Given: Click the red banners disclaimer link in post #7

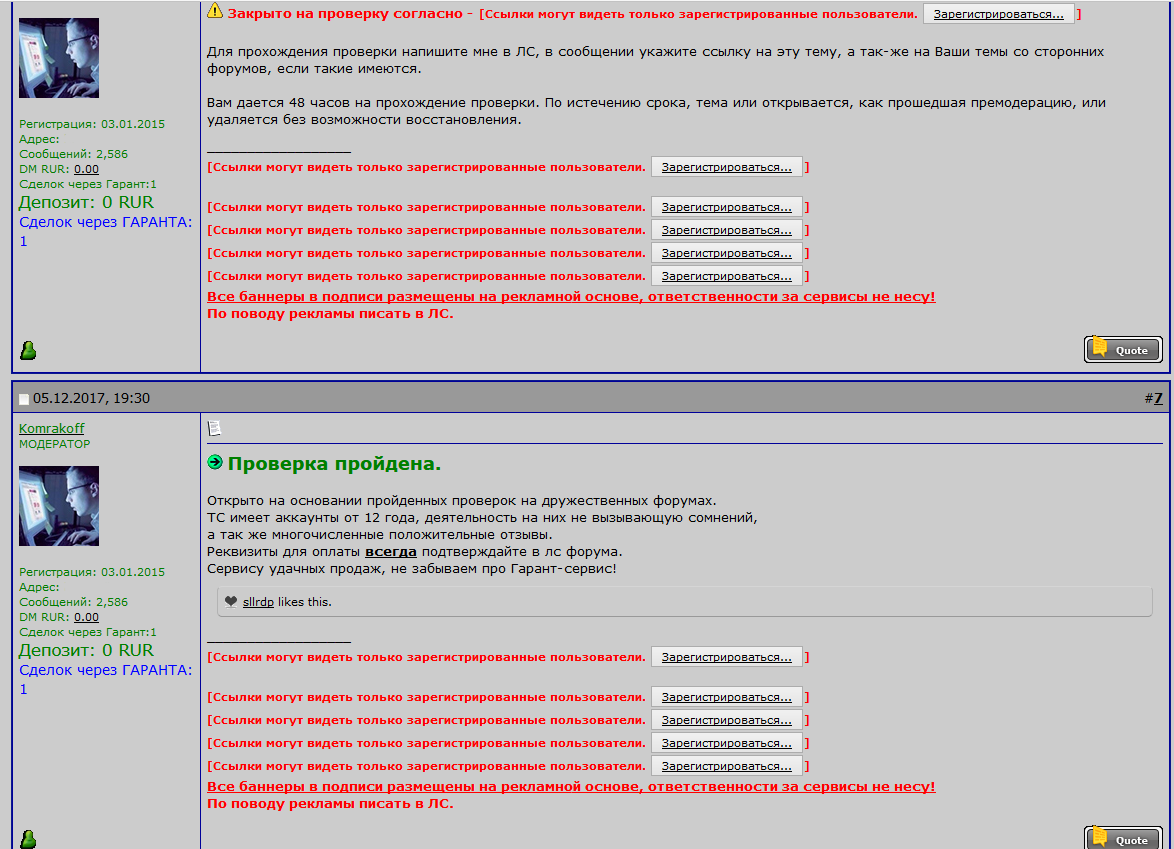Looking at the screenshot, I should [x=570, y=787].
